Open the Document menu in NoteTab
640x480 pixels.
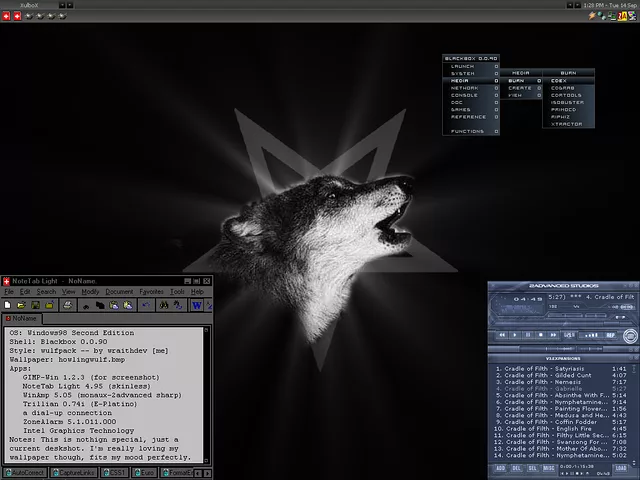[119, 291]
